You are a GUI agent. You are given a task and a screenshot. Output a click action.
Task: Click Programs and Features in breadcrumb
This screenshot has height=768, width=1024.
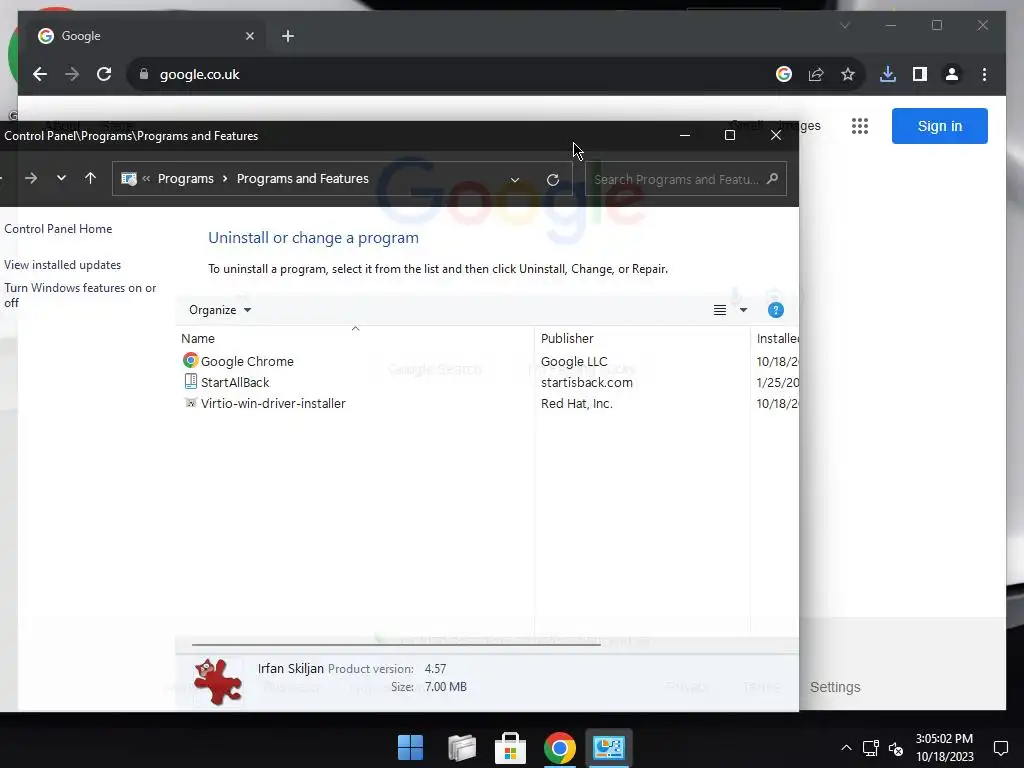(302, 178)
